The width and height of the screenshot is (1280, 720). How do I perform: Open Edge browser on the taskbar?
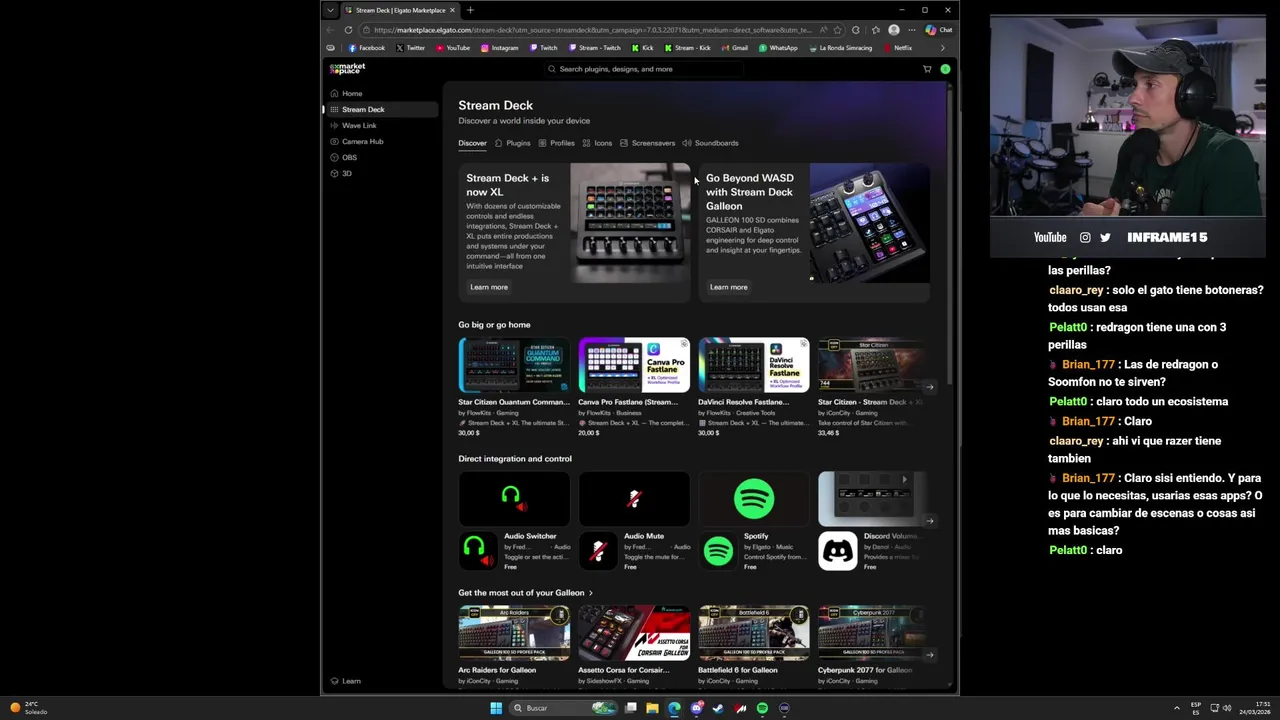(674, 708)
